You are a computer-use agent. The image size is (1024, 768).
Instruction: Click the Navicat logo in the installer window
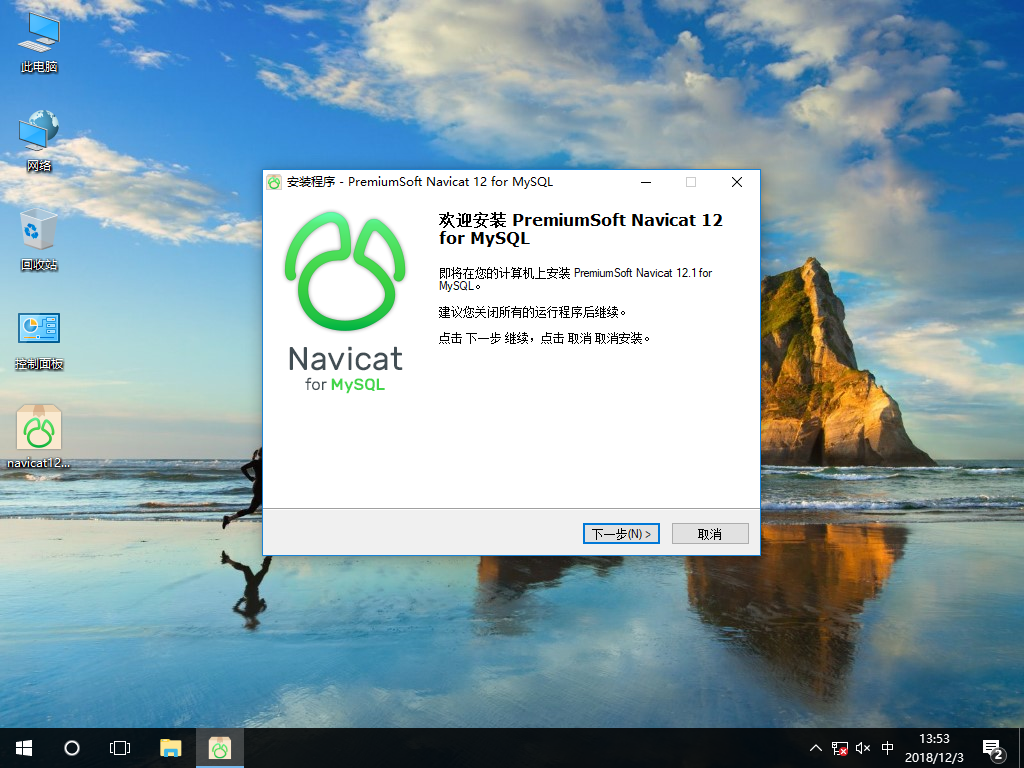pos(344,270)
